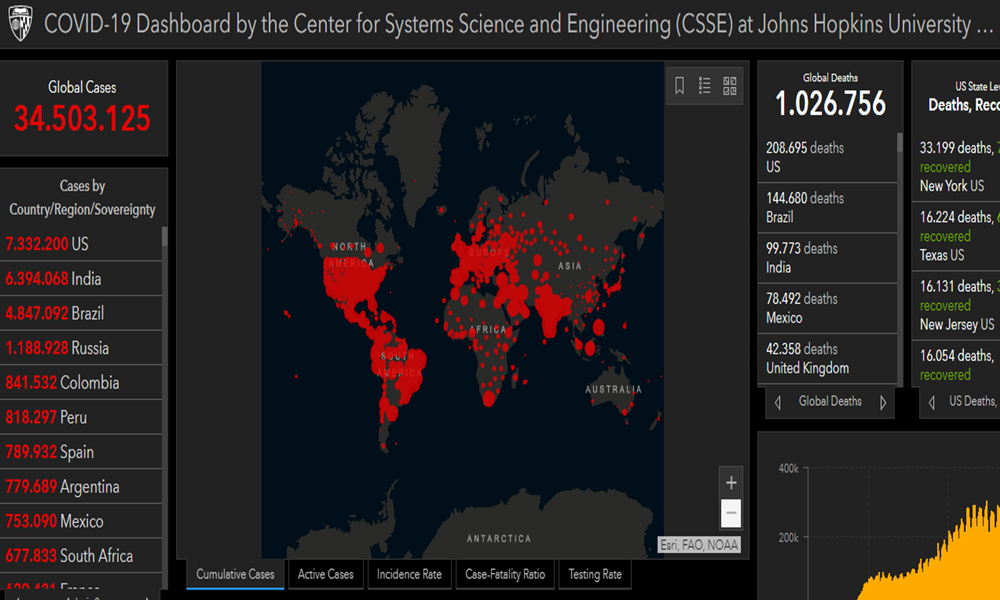Go to next panel right of Global Deaths
1000x600 pixels.
click(x=883, y=402)
